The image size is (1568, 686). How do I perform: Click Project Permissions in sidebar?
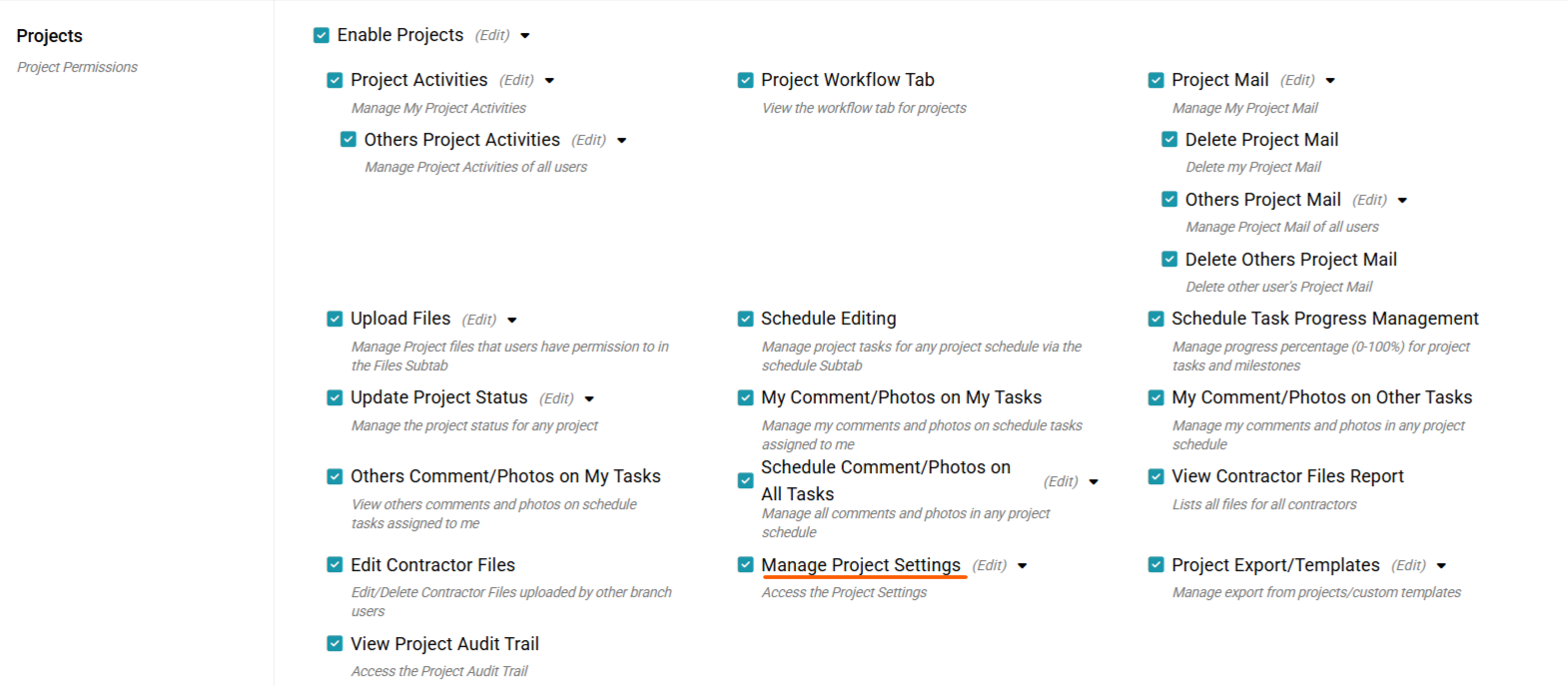tap(77, 67)
